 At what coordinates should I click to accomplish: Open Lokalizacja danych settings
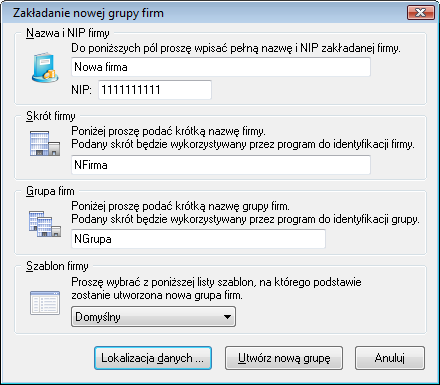(x=153, y=358)
